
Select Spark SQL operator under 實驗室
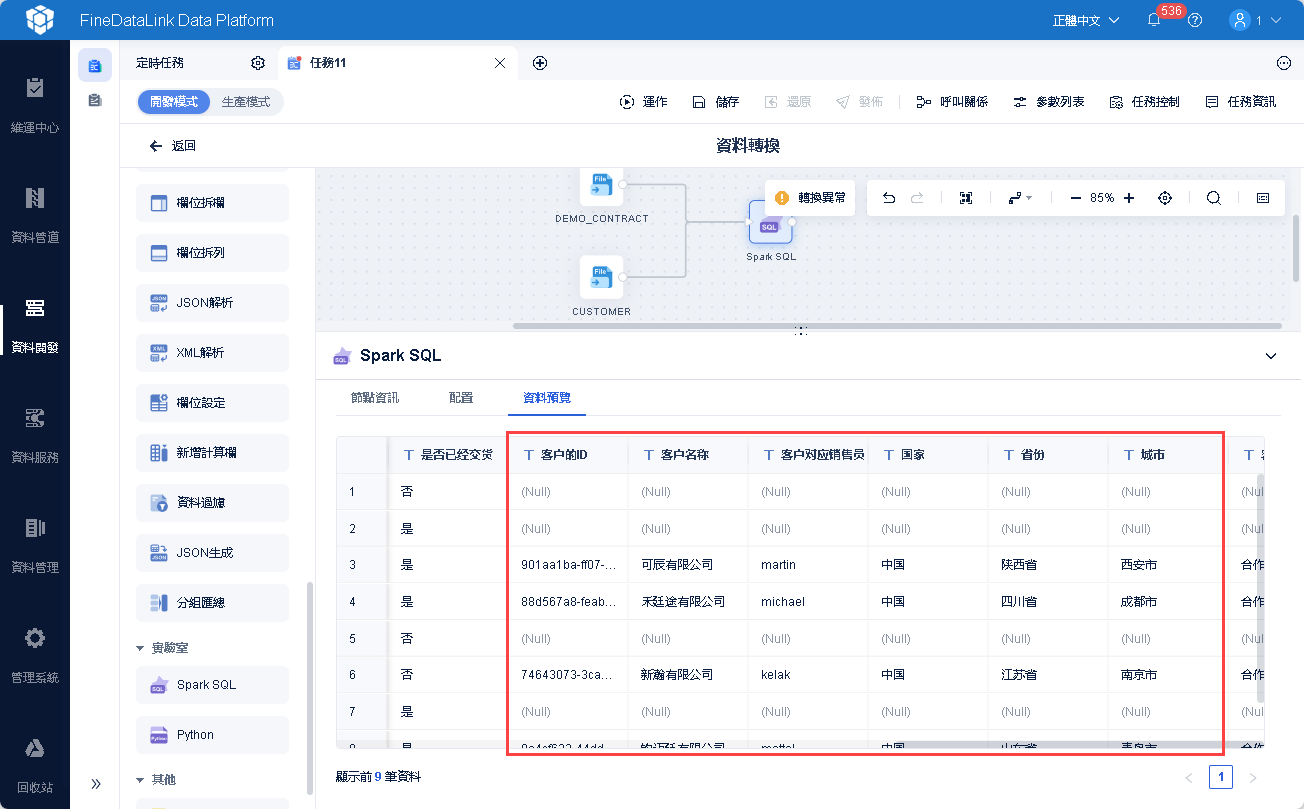click(x=212, y=685)
